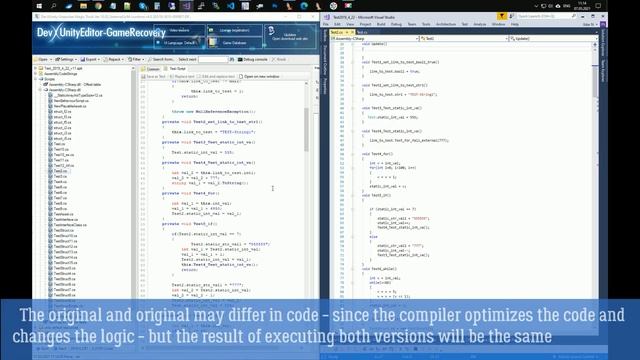640x360 pixels.
Task: Open Visual Studio Architecture menu
Action: click(446, 24)
